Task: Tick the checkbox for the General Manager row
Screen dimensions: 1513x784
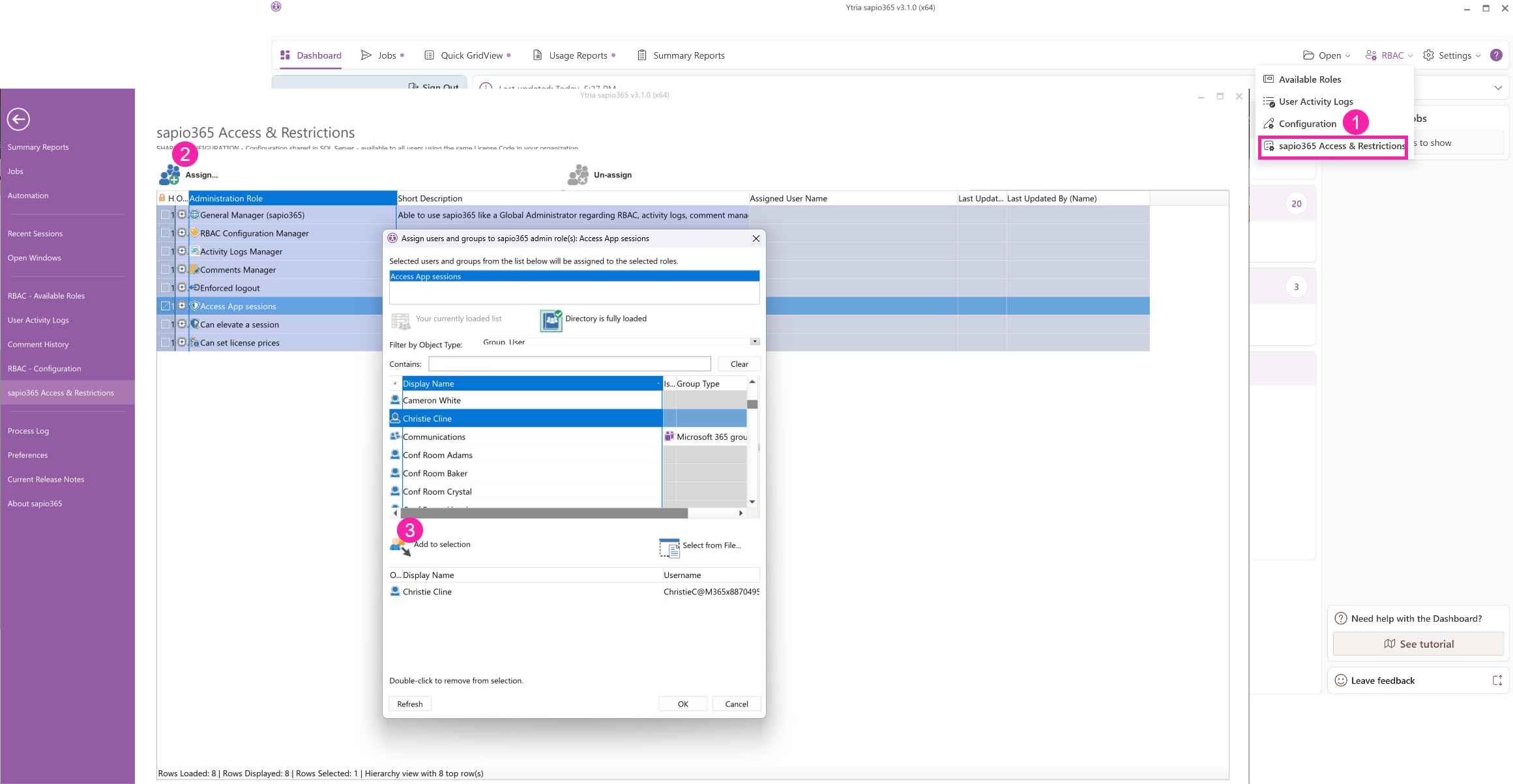Action: 165,215
